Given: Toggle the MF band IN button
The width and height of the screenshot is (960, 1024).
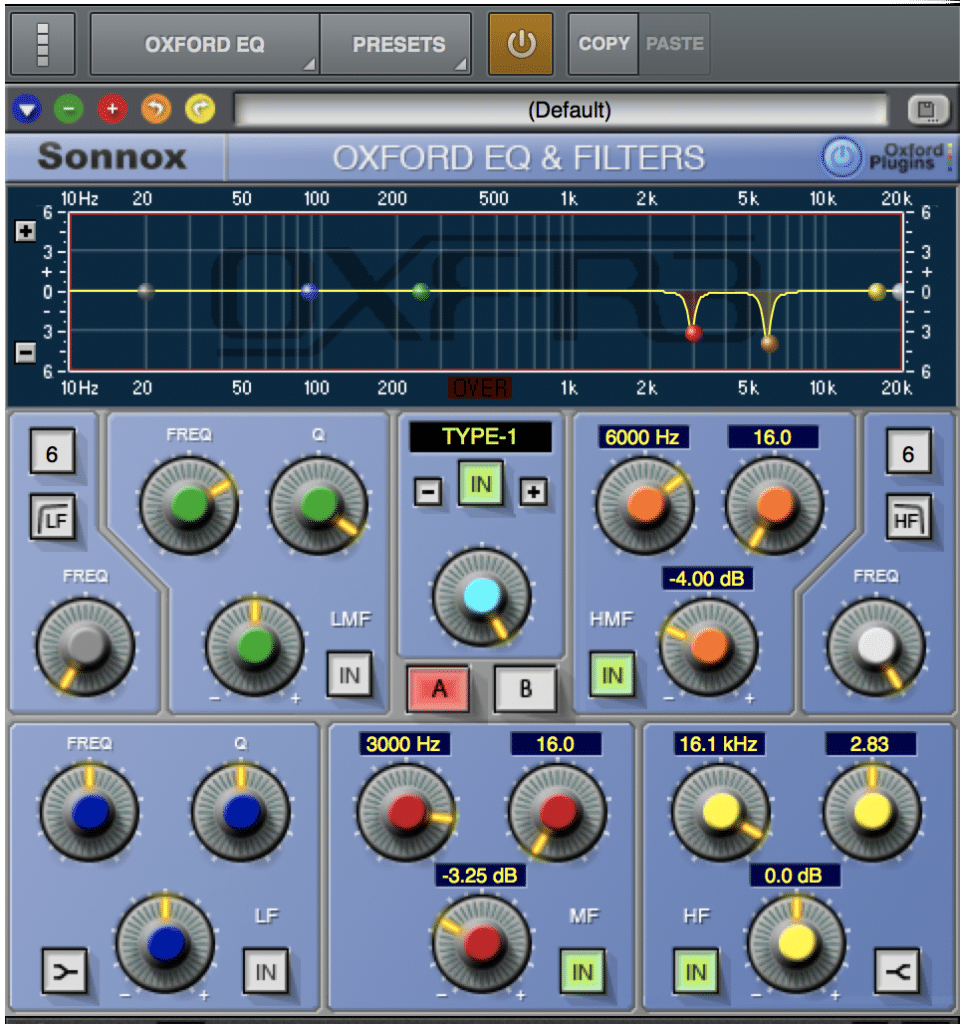Looking at the screenshot, I should point(583,971).
